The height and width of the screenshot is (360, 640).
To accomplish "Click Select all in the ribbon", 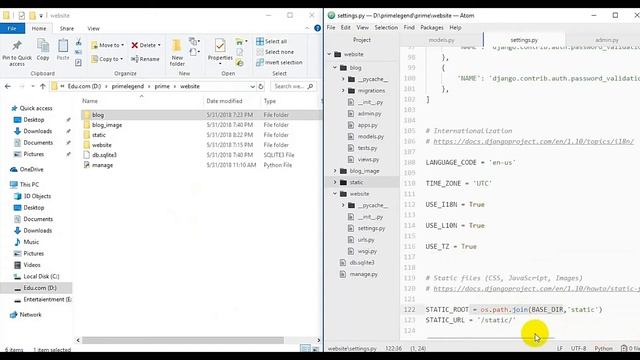I will click(x=271, y=41).
